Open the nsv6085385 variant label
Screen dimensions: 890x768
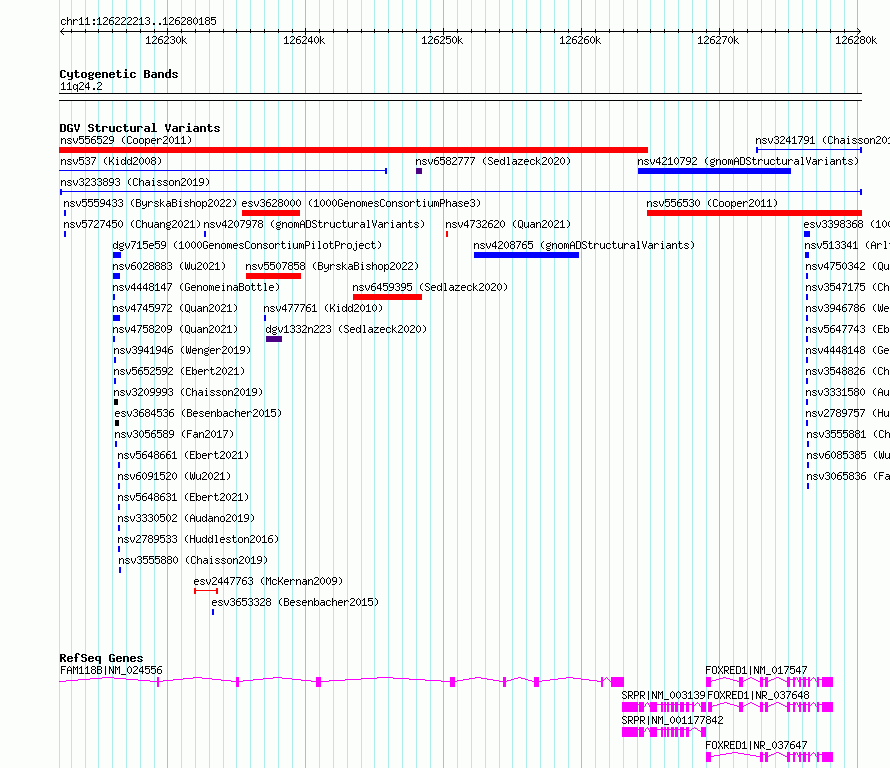click(x=848, y=455)
